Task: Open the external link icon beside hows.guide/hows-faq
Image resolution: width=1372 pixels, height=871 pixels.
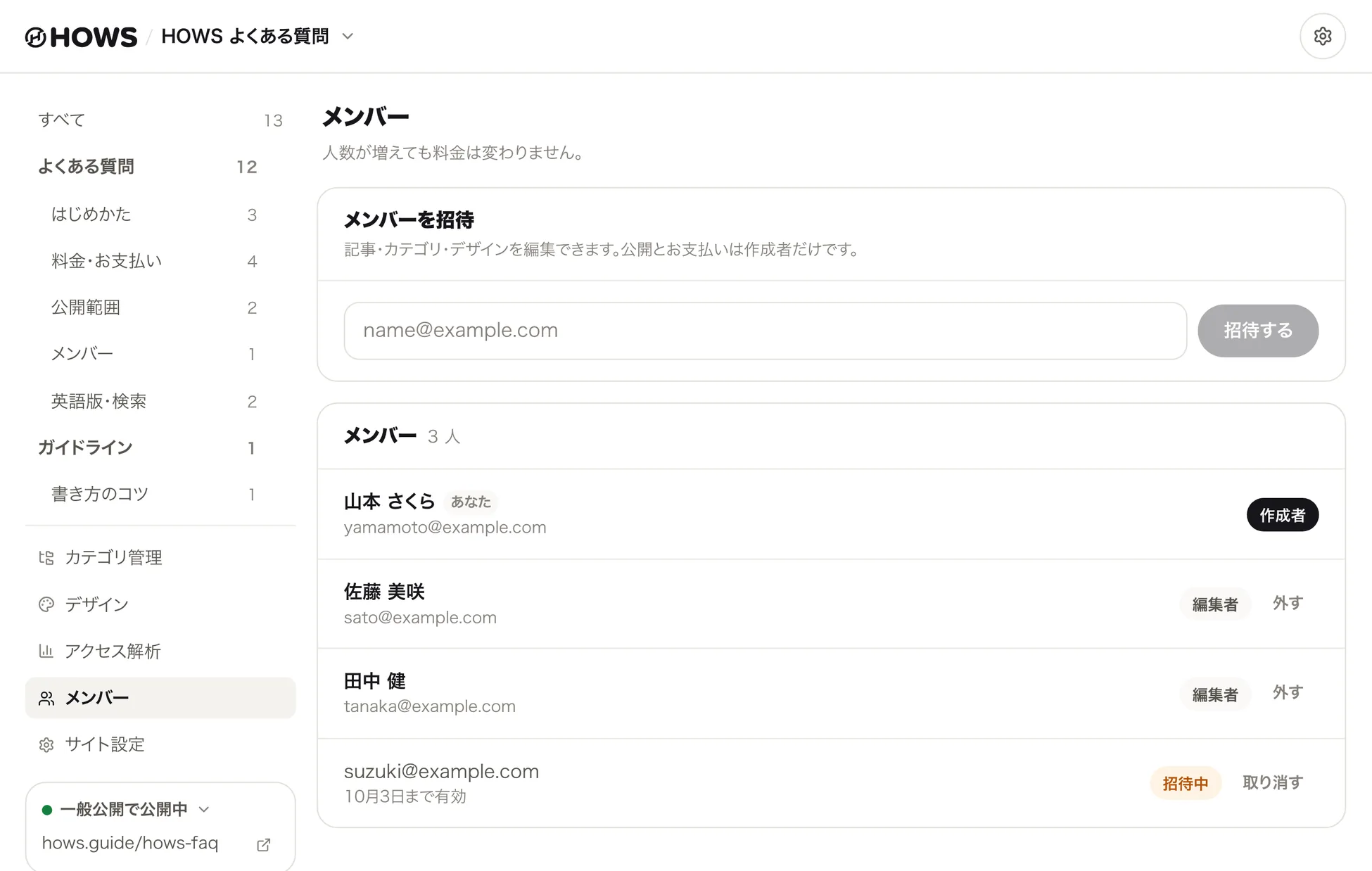Action: (264, 844)
